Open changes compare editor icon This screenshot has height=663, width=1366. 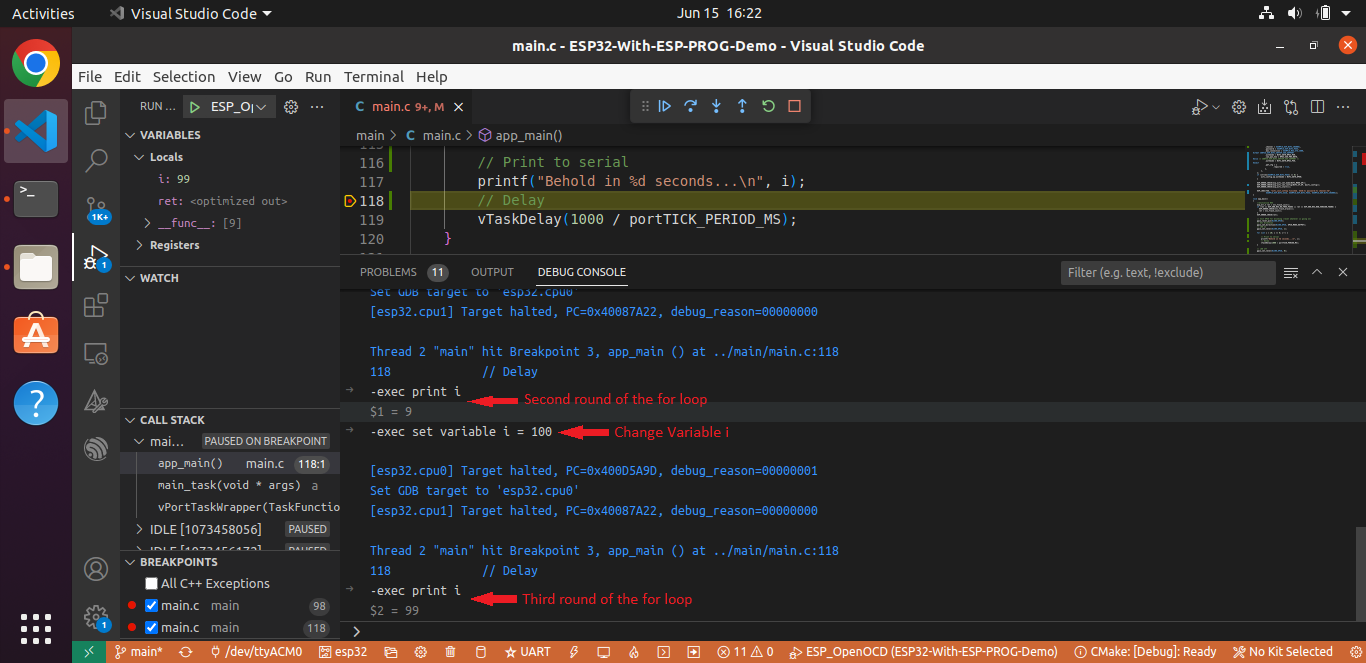(x=1291, y=106)
